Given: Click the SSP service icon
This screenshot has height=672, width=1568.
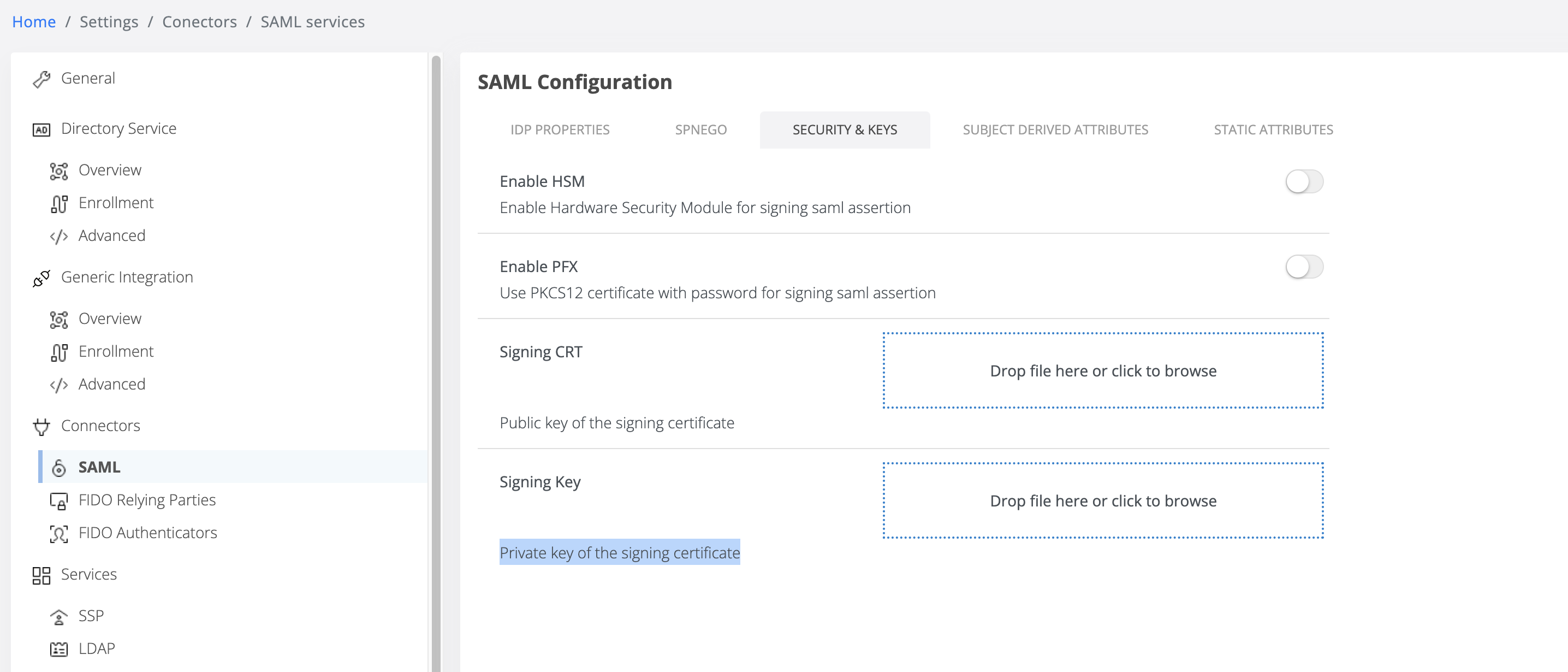Looking at the screenshot, I should [x=58, y=617].
